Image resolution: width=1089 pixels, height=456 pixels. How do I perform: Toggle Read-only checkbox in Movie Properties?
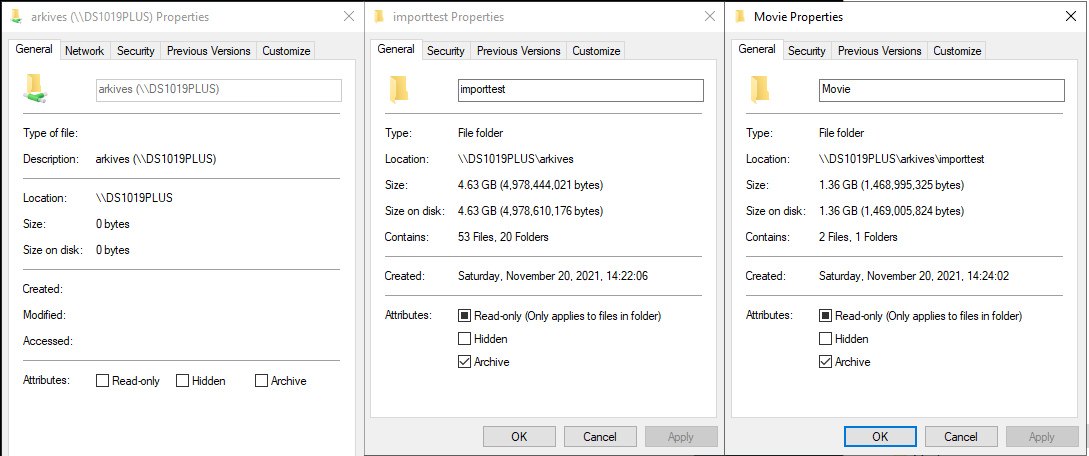point(825,316)
